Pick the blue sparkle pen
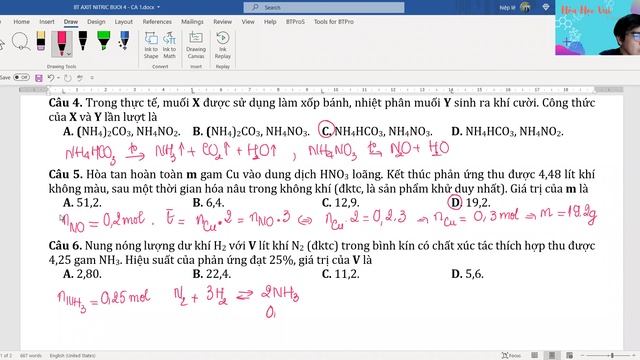This screenshot has width=640, height=360. coord(124,41)
